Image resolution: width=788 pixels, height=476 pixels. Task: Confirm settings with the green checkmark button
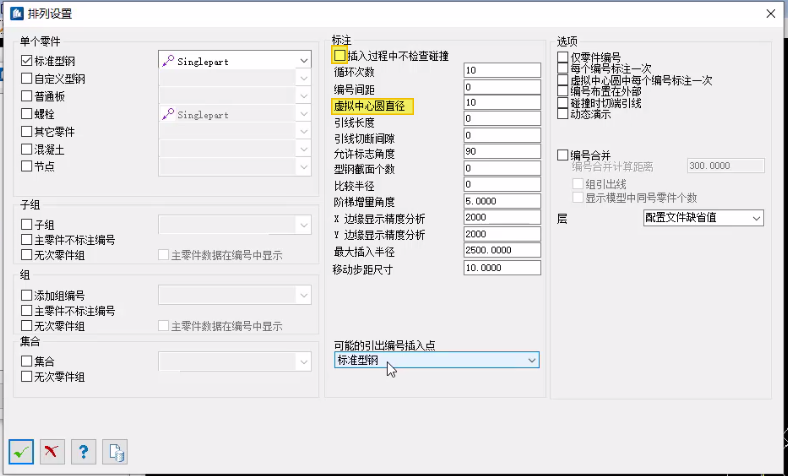pyautogui.click(x=21, y=452)
